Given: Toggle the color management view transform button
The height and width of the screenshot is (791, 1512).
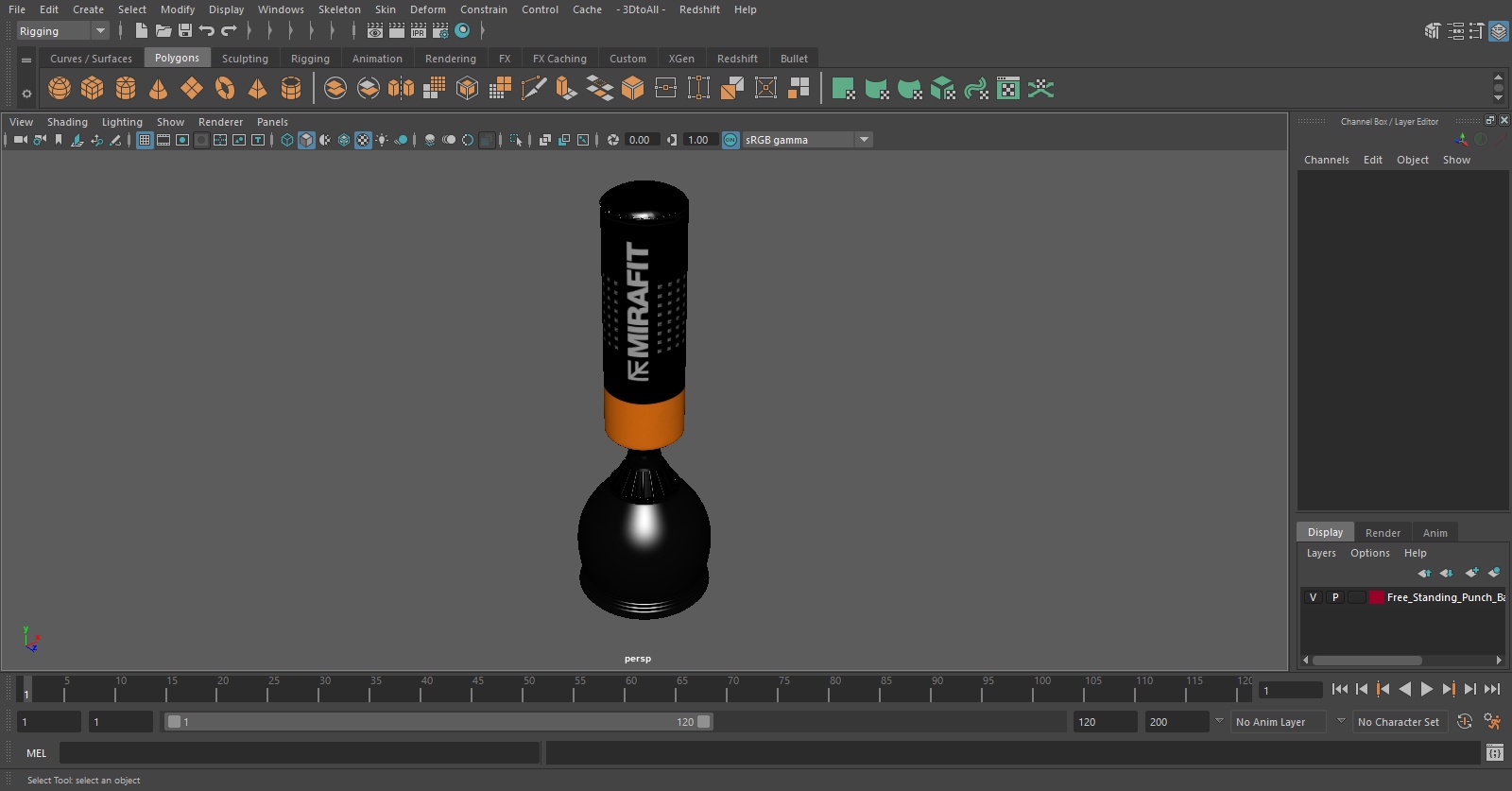Looking at the screenshot, I should click(x=730, y=140).
